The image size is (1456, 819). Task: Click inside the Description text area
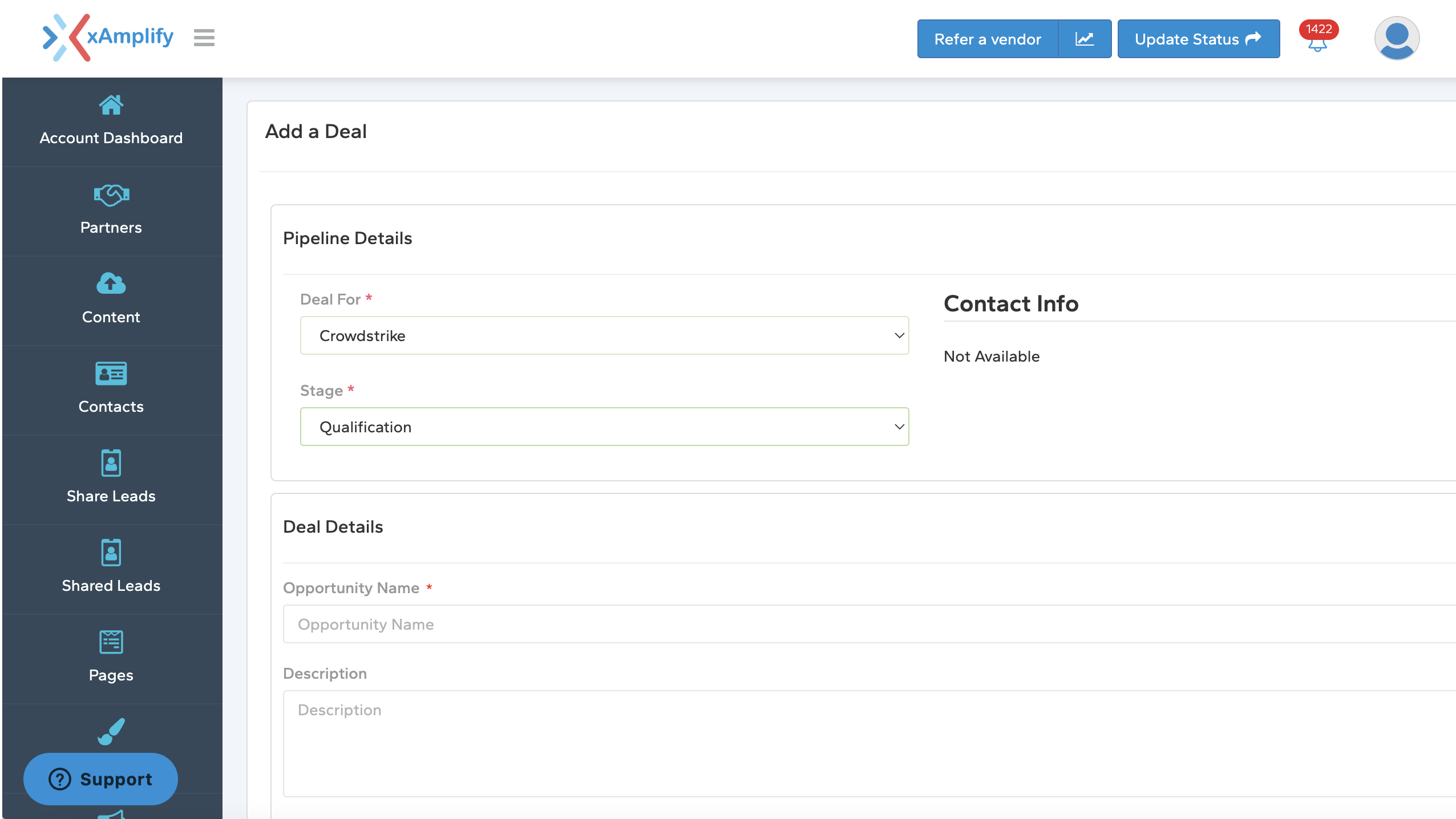click(x=867, y=743)
